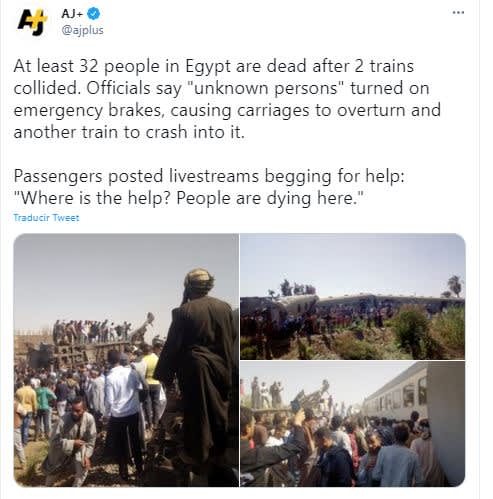Click the Traducir Tweet link
This screenshot has height=499, width=493.
[46, 218]
